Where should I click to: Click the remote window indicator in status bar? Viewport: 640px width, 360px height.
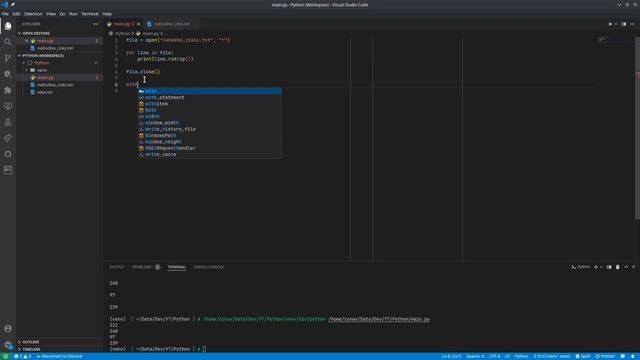5,356
